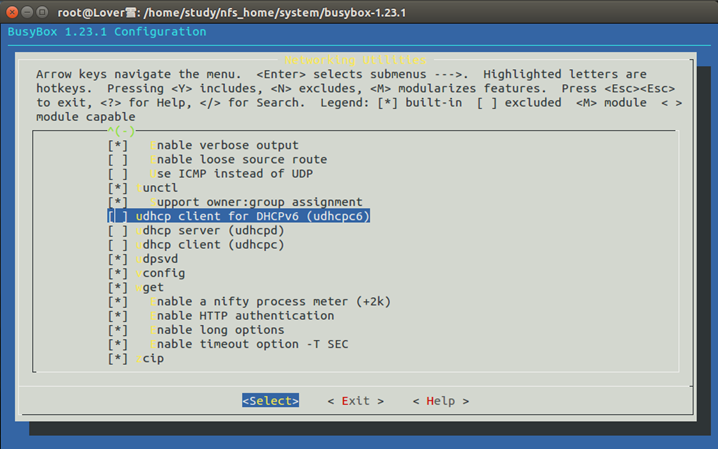Enable 'Use ICMP instead of UDP'
This screenshot has height=449, width=718.
tap(118, 173)
